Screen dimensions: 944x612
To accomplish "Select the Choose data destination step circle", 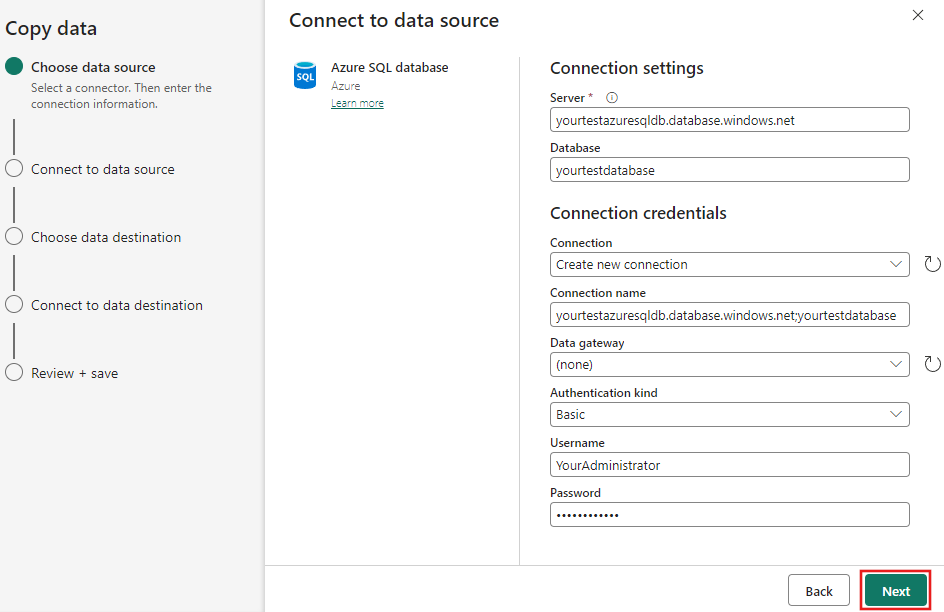I will pos(14,236).
